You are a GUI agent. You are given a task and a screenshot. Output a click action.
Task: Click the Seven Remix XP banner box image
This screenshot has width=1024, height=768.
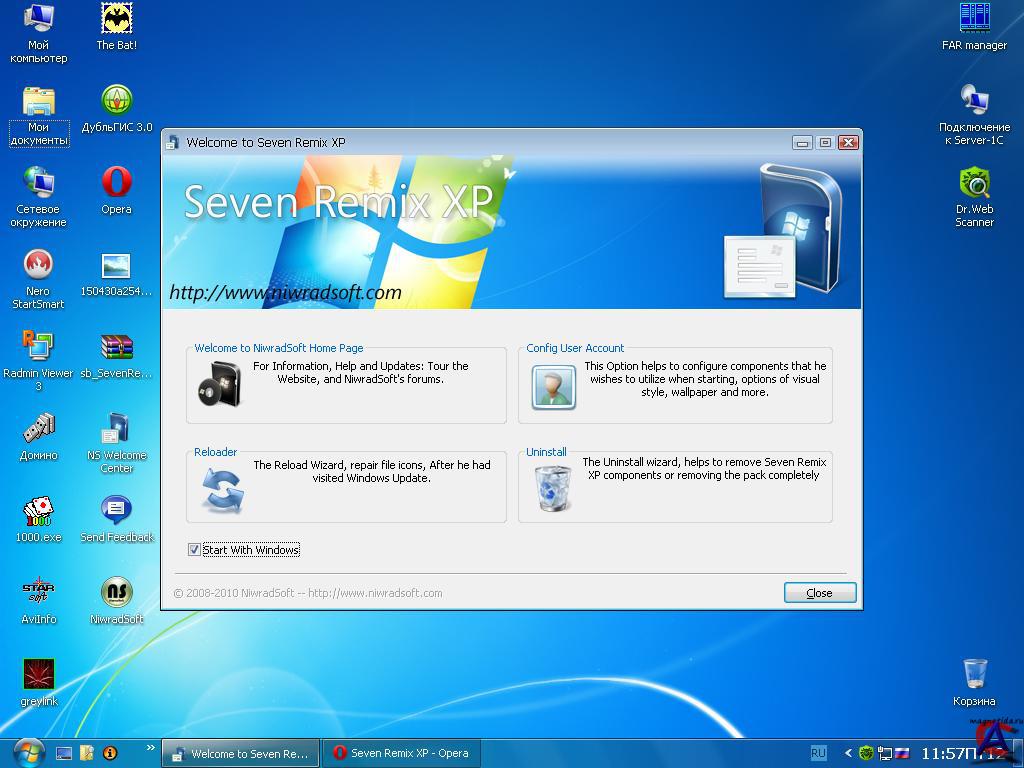coord(782,231)
